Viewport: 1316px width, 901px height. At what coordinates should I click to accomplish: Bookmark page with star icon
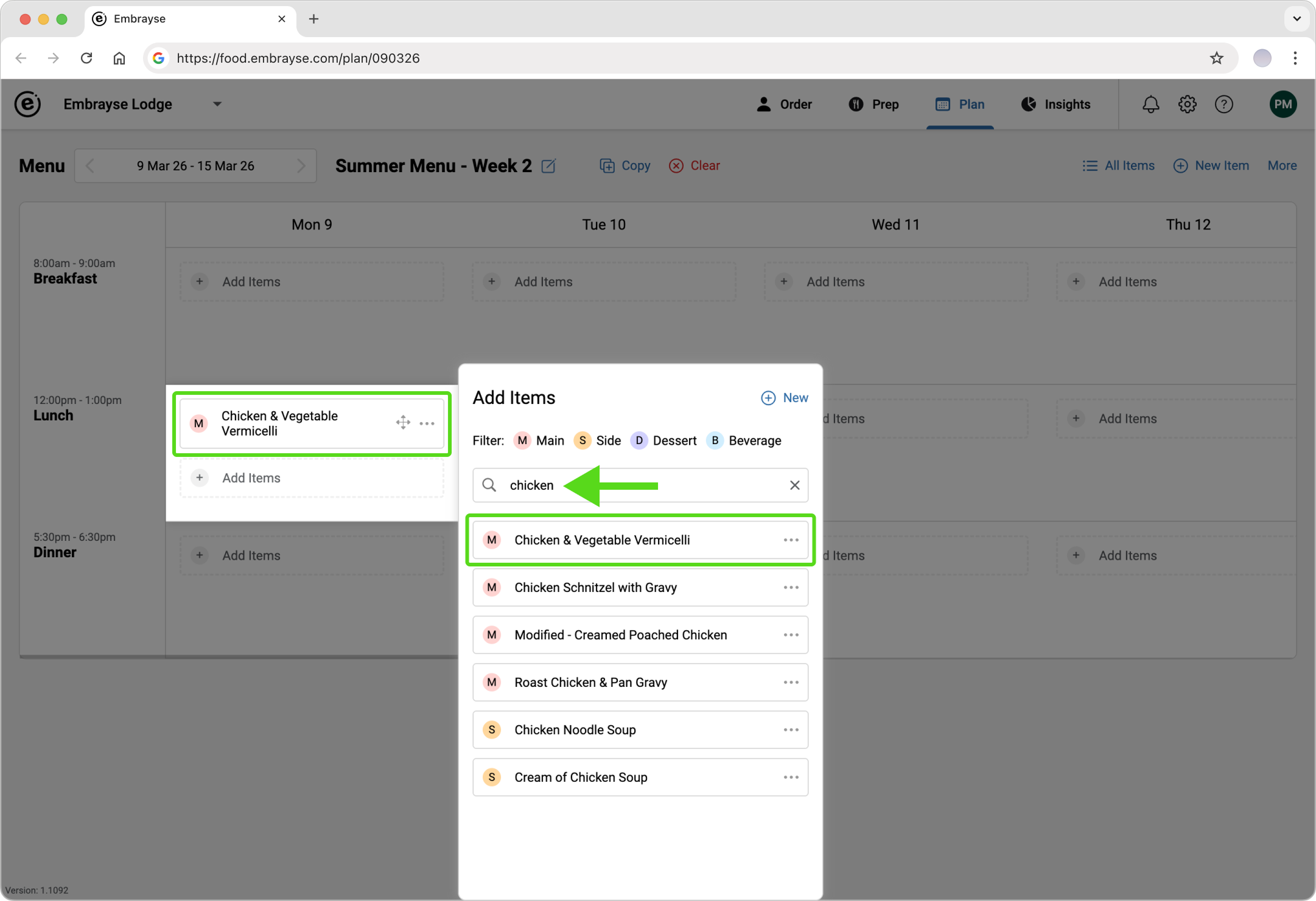(x=1216, y=58)
